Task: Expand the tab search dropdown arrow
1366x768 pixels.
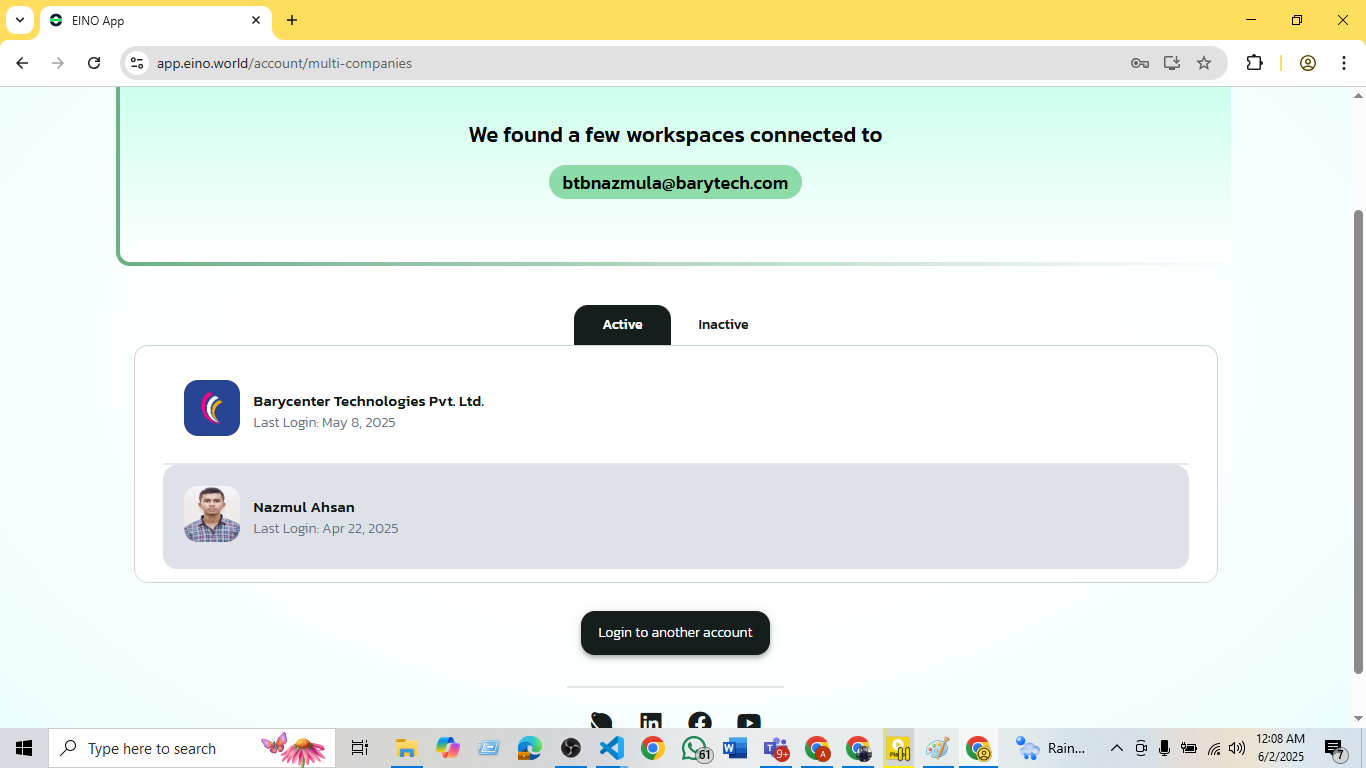Action: (x=19, y=20)
